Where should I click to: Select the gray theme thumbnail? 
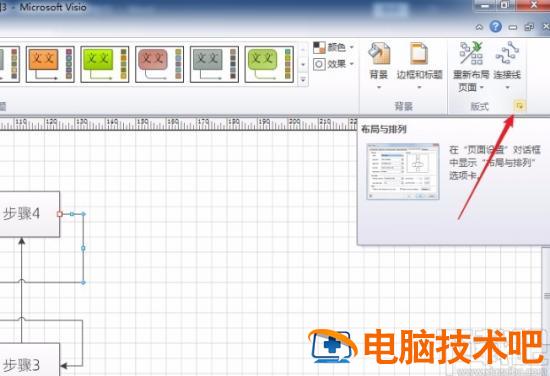[x=214, y=64]
